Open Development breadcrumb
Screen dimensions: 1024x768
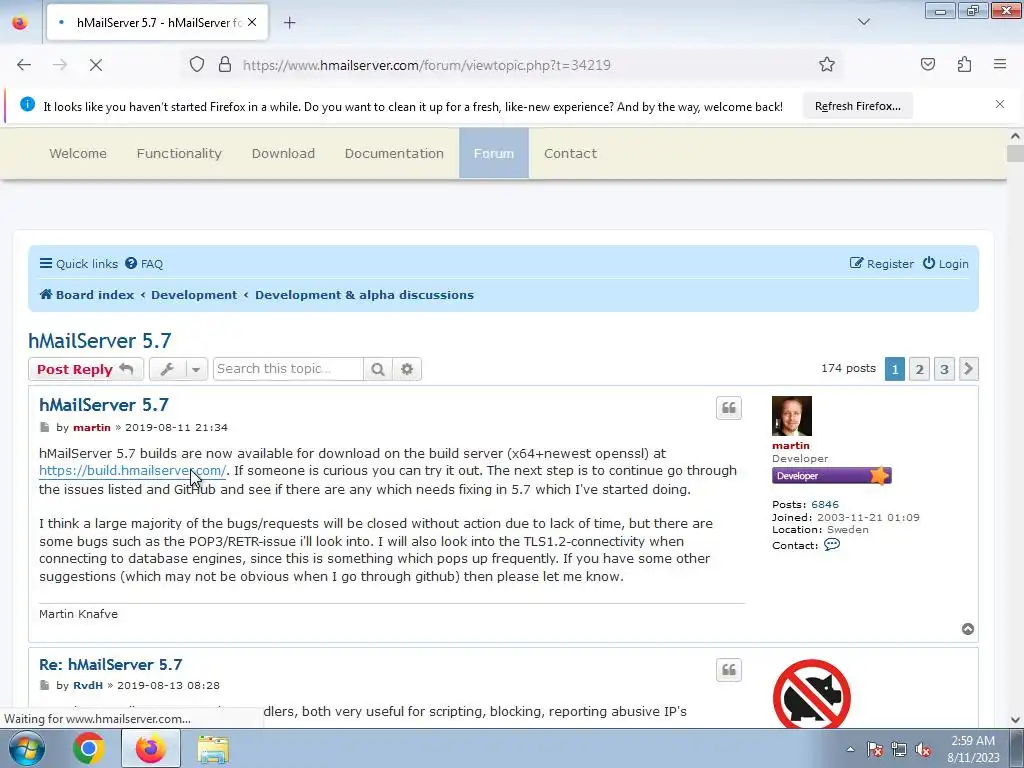tap(194, 295)
